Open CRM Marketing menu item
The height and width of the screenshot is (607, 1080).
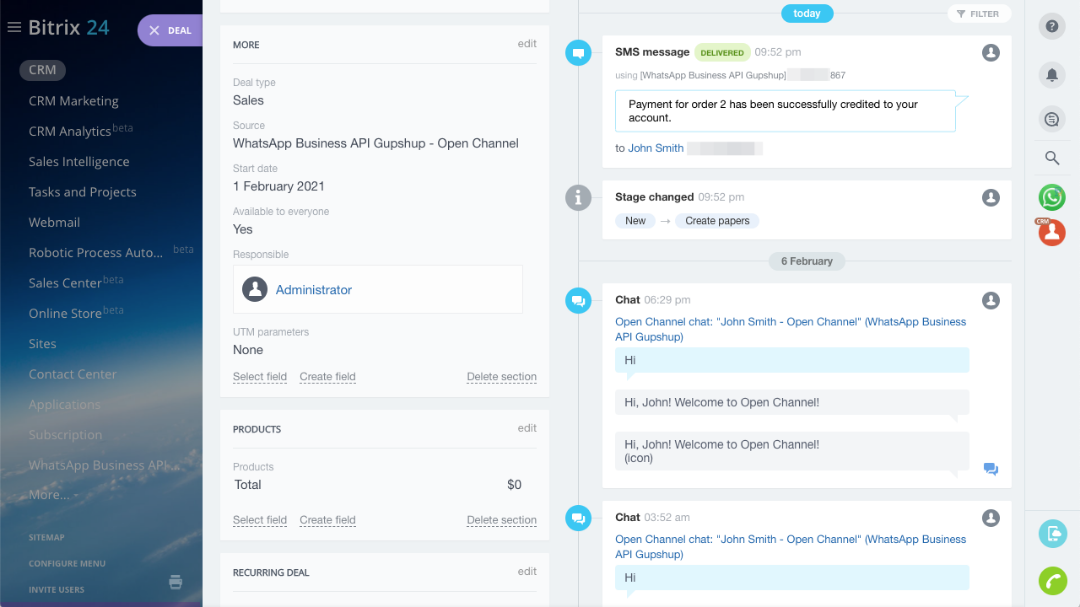74,101
